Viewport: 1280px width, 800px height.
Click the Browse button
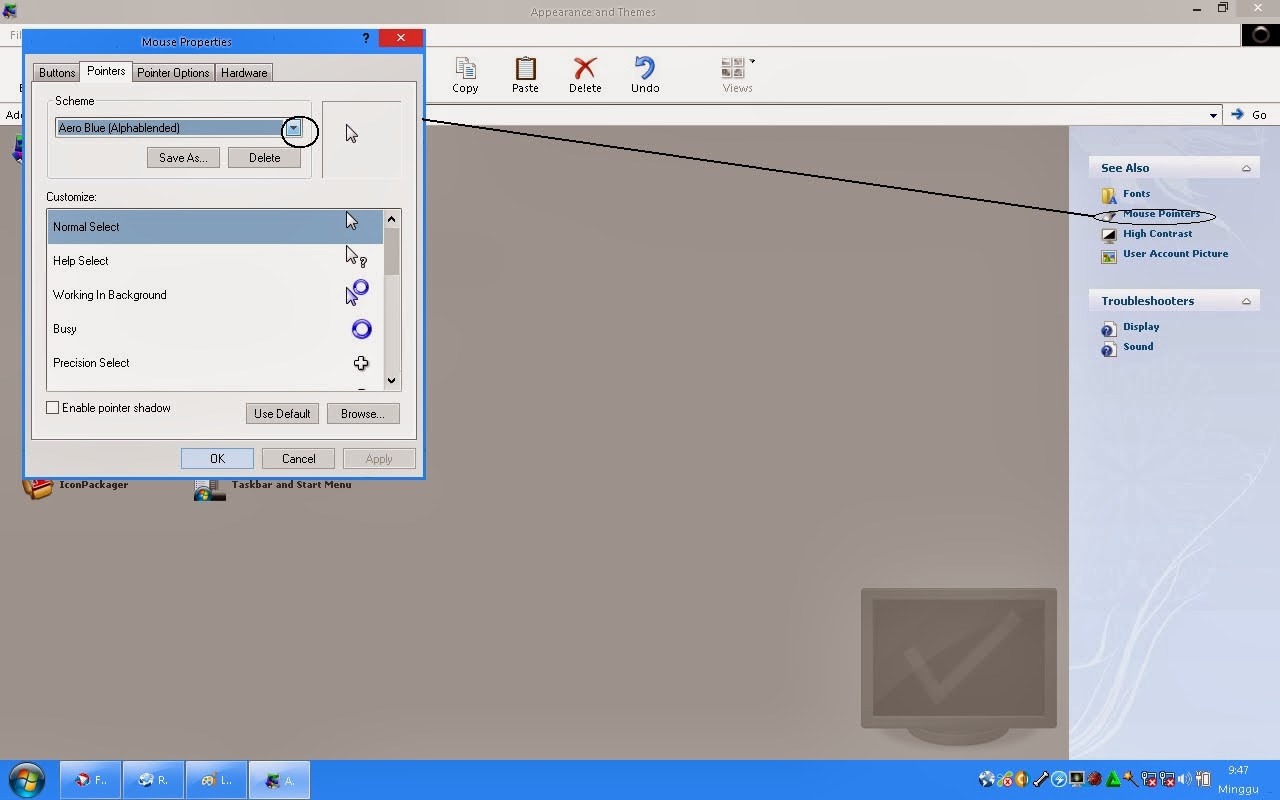click(363, 413)
